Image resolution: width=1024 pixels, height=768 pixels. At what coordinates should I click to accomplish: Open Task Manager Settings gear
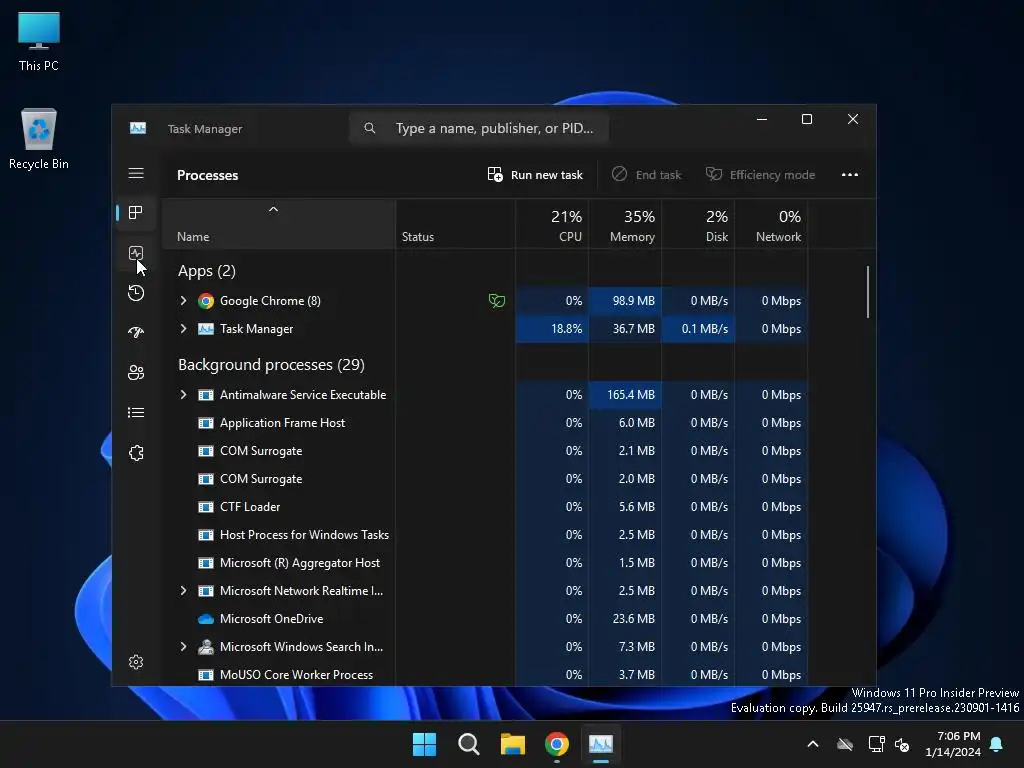[136, 662]
